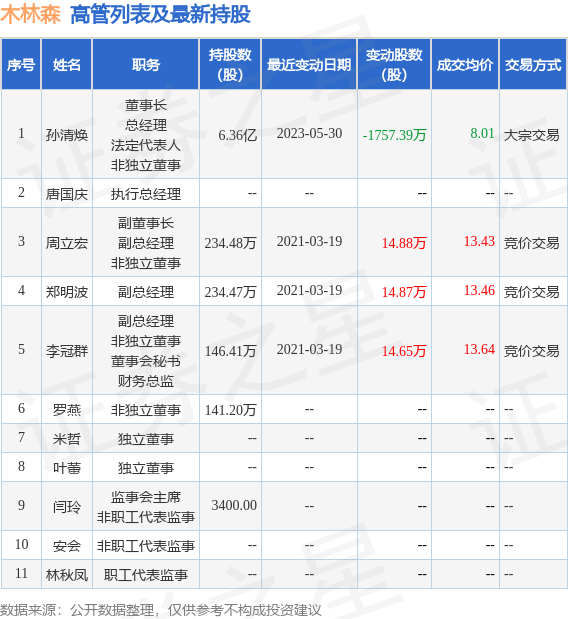Click the 序号 column header
The height and width of the screenshot is (619, 568).
[21, 64]
